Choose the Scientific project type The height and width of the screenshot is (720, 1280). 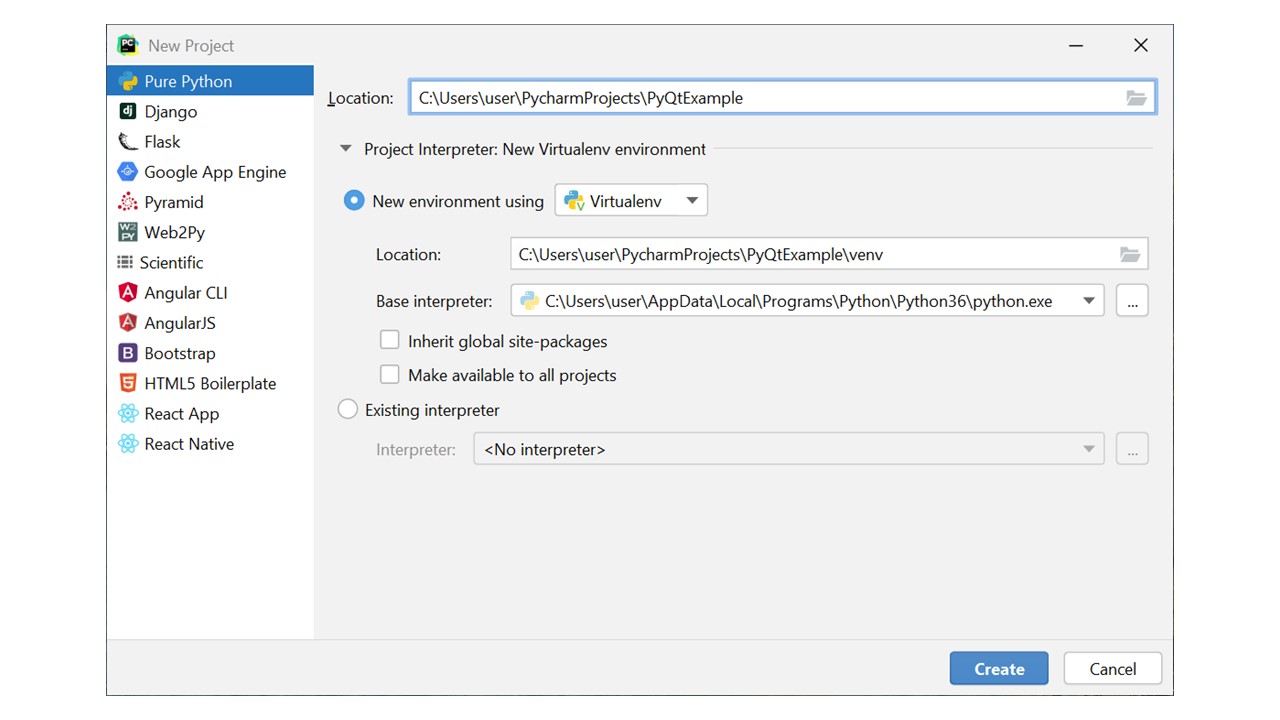click(171, 262)
